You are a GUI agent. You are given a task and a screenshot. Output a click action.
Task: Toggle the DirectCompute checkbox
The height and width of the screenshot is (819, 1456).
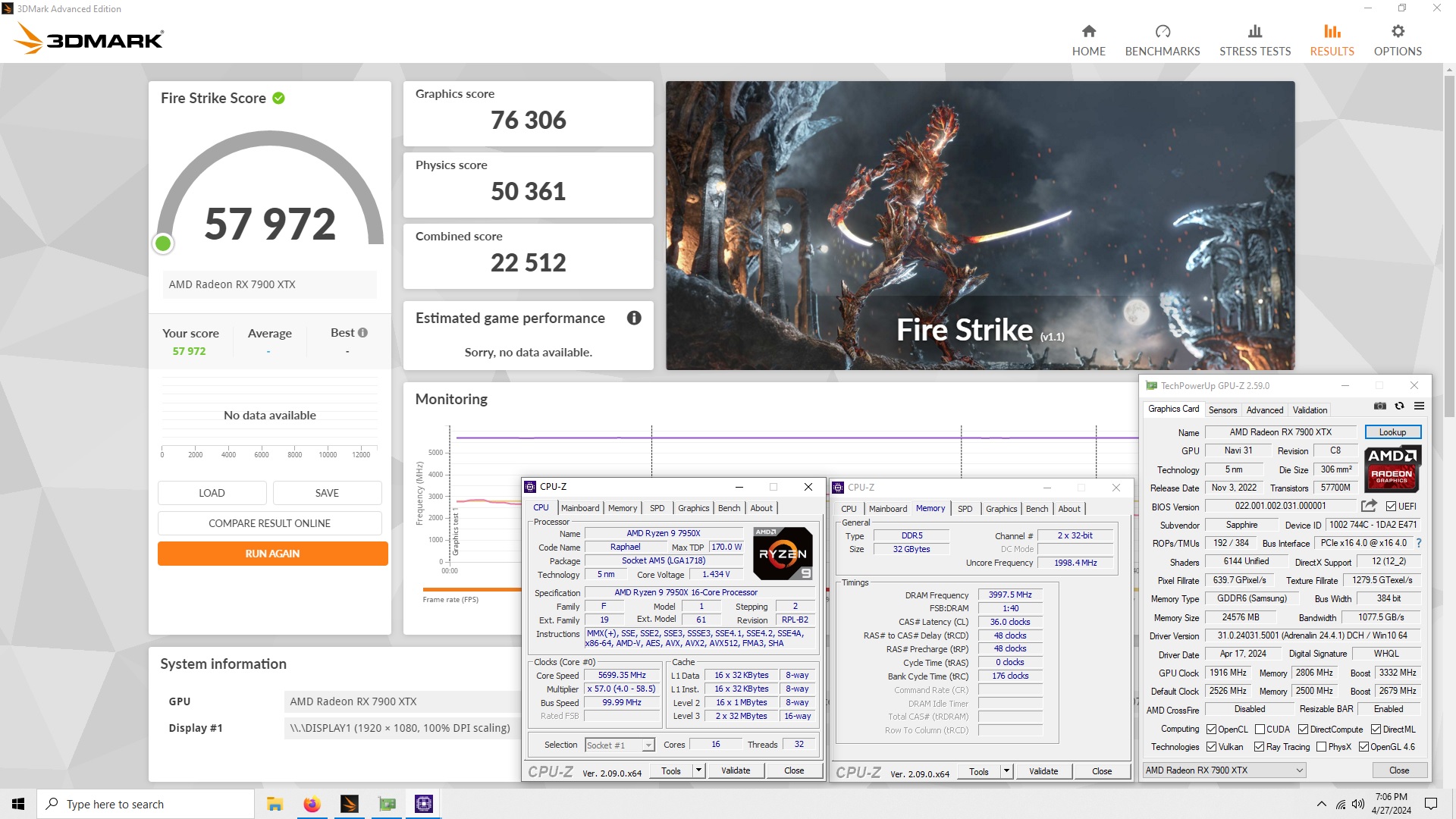(x=1303, y=730)
